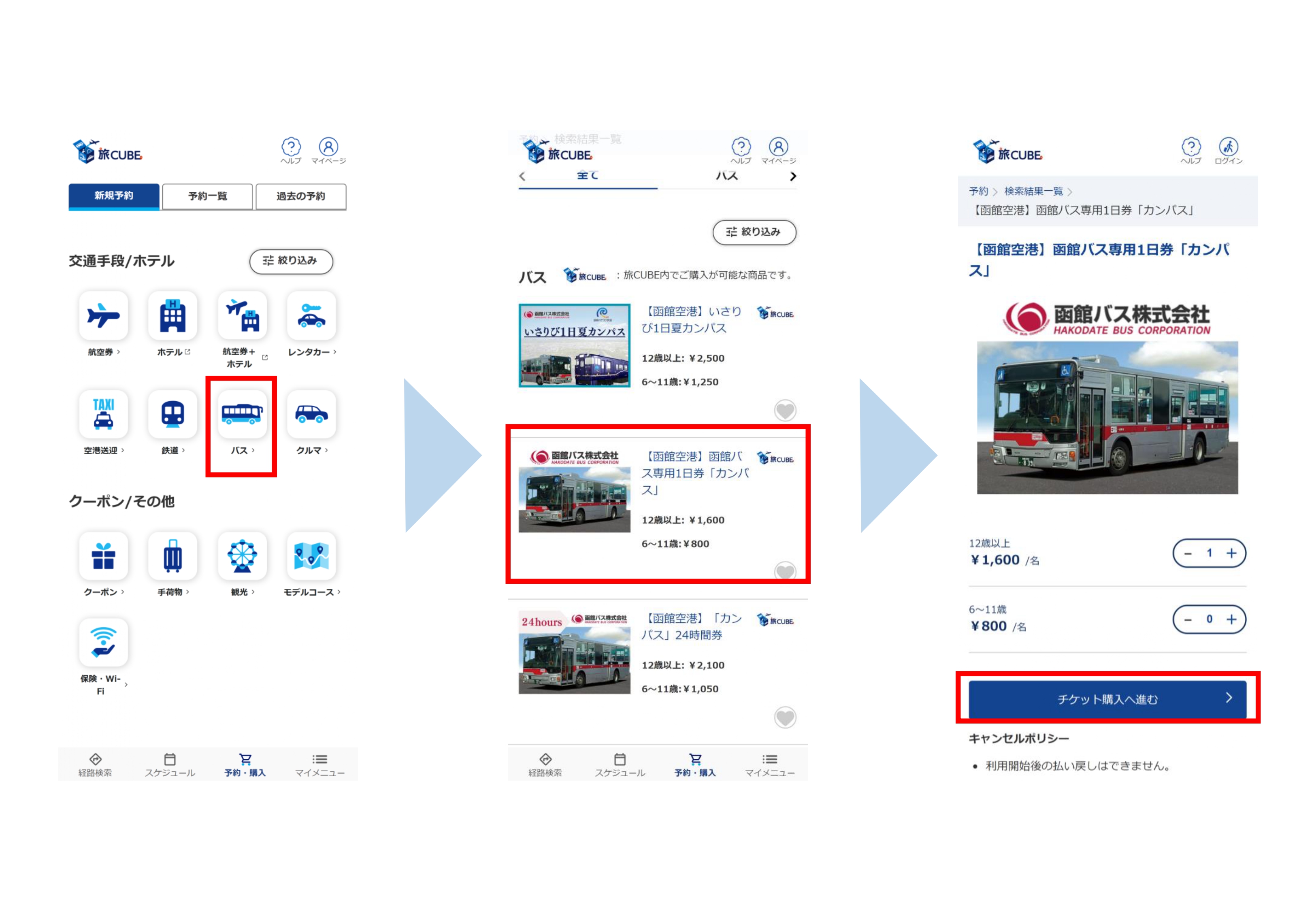The image size is (1316, 911).
Task: Decrease 12歳以上 ticket quantity with minus
Action: tap(1188, 553)
